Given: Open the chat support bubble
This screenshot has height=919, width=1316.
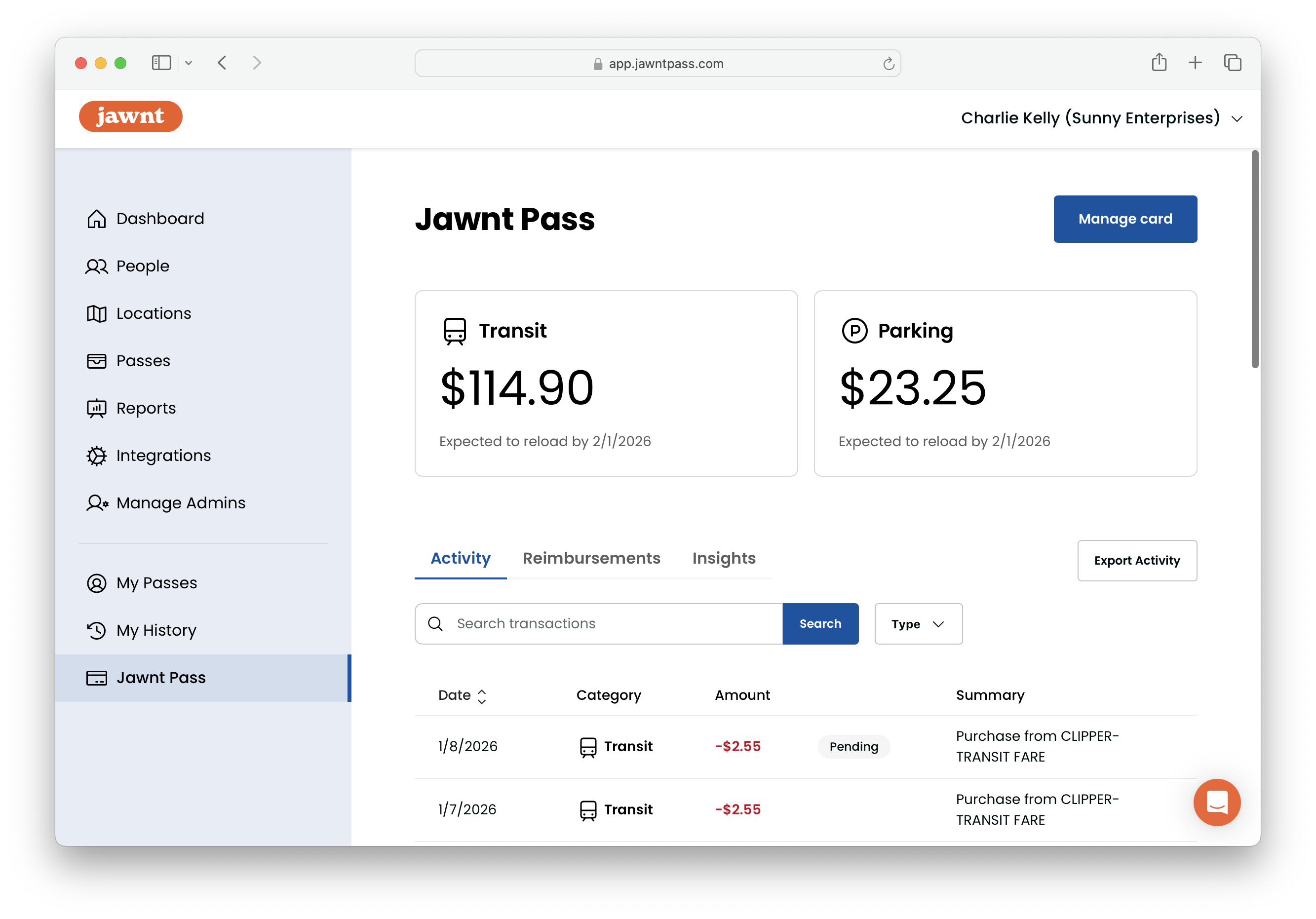Looking at the screenshot, I should coord(1217,802).
